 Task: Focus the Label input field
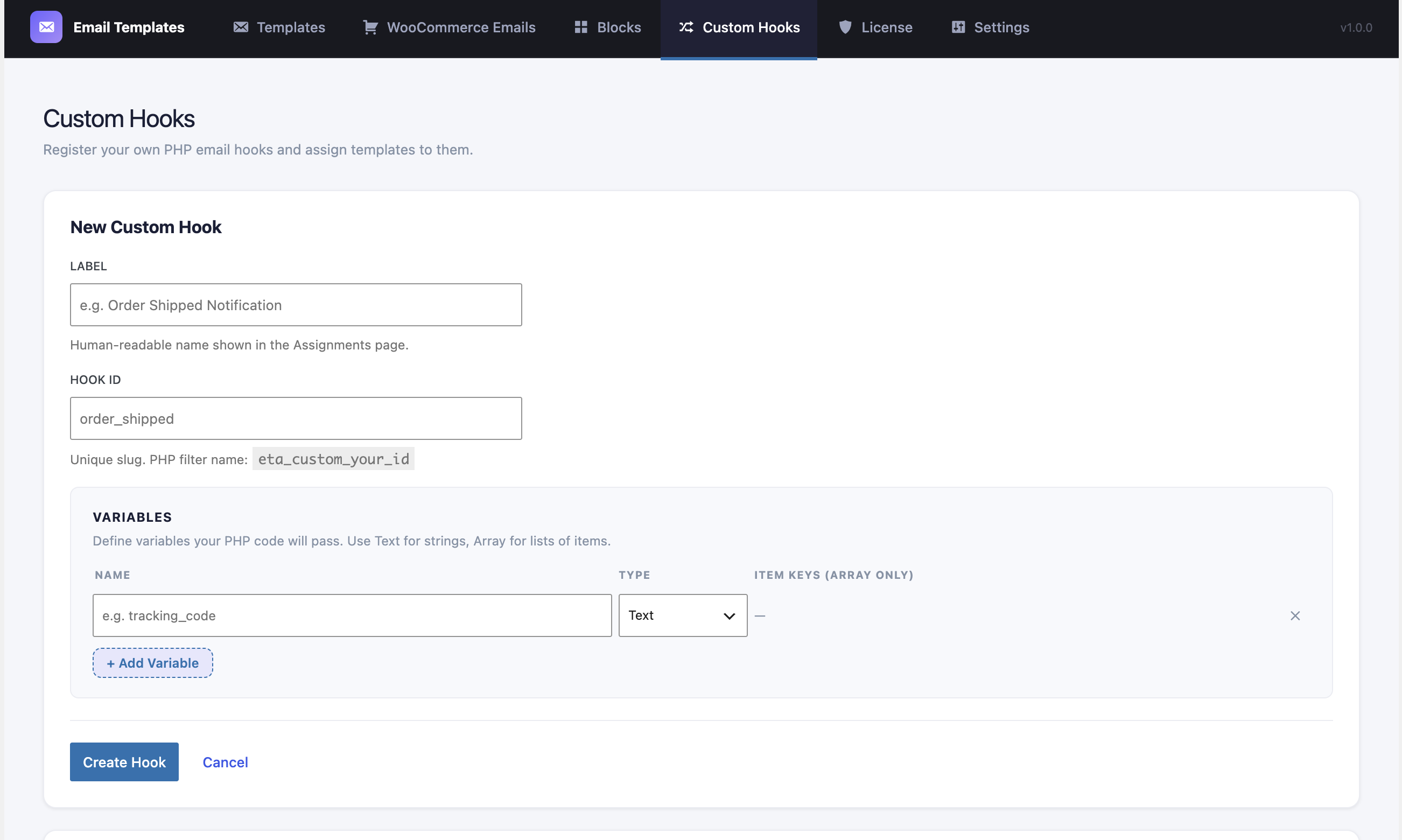[x=296, y=305]
